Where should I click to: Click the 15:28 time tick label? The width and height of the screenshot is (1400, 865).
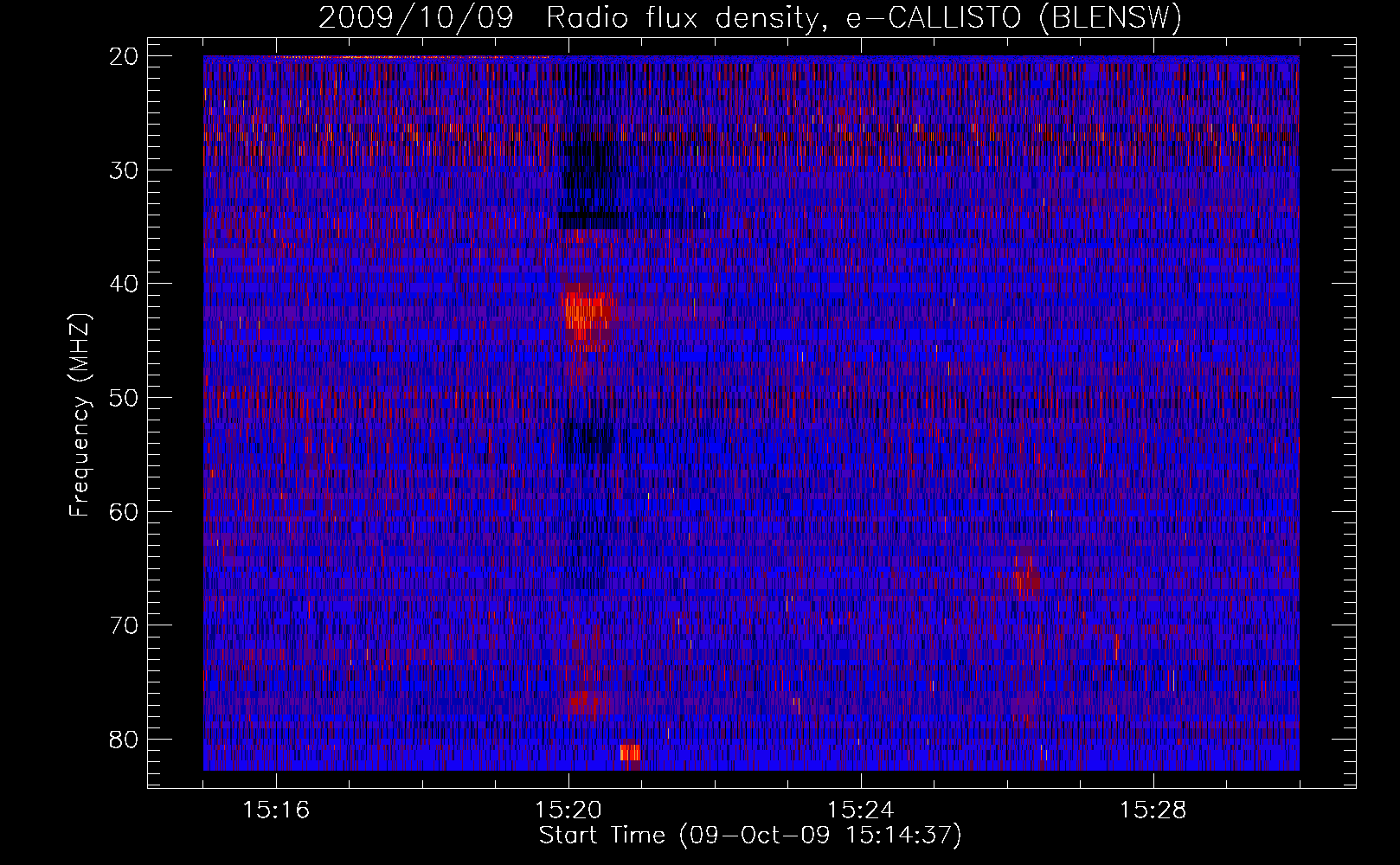(x=1153, y=811)
